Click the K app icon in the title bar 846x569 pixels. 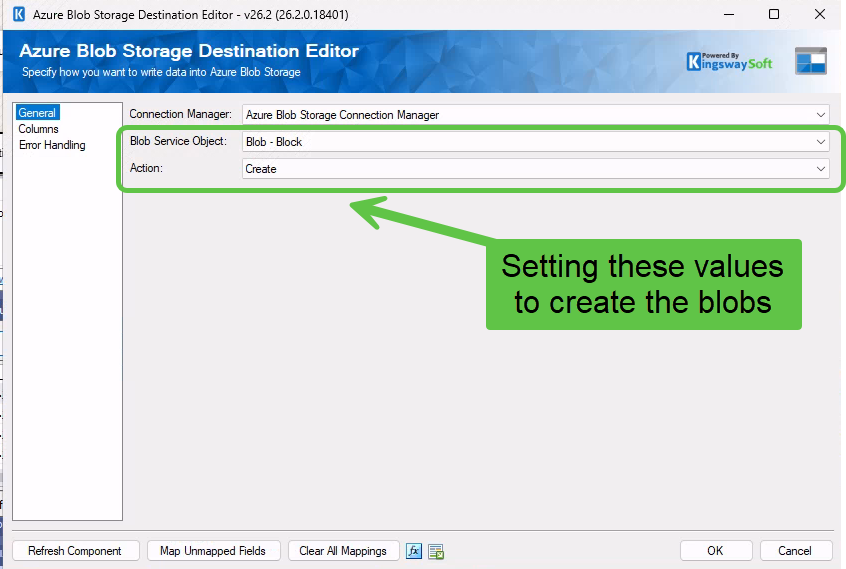19,14
